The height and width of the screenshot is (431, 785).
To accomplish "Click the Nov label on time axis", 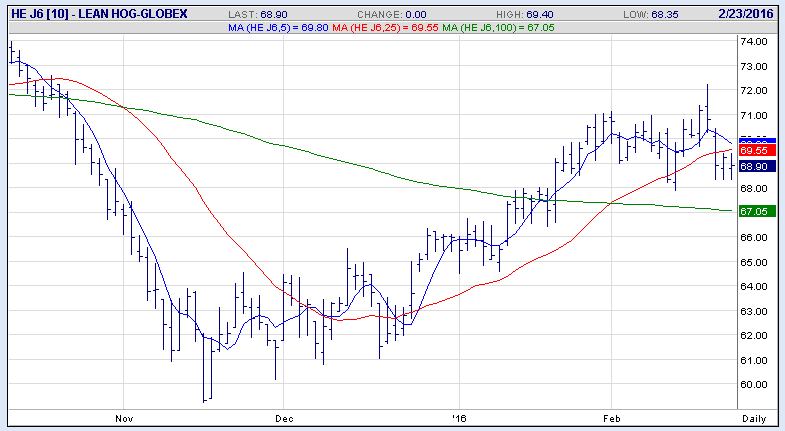I will pyautogui.click(x=124, y=417).
